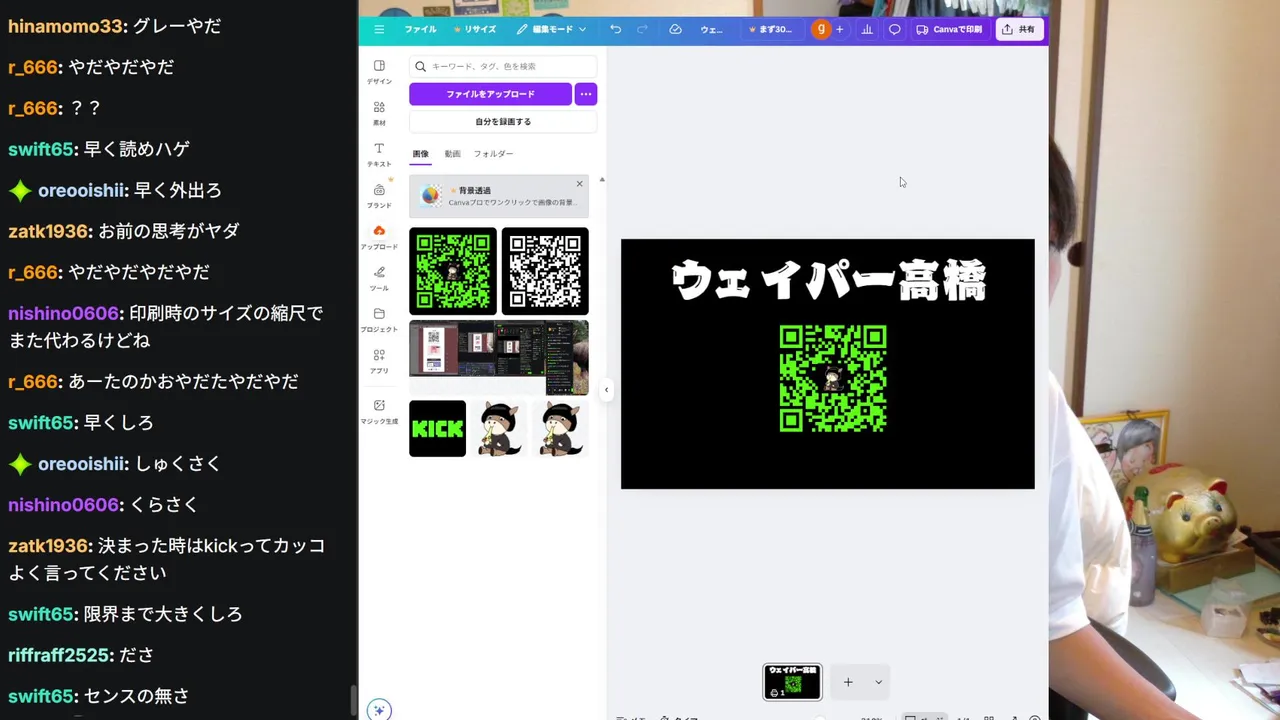Select the green QR code upload thumbnail

453,271
